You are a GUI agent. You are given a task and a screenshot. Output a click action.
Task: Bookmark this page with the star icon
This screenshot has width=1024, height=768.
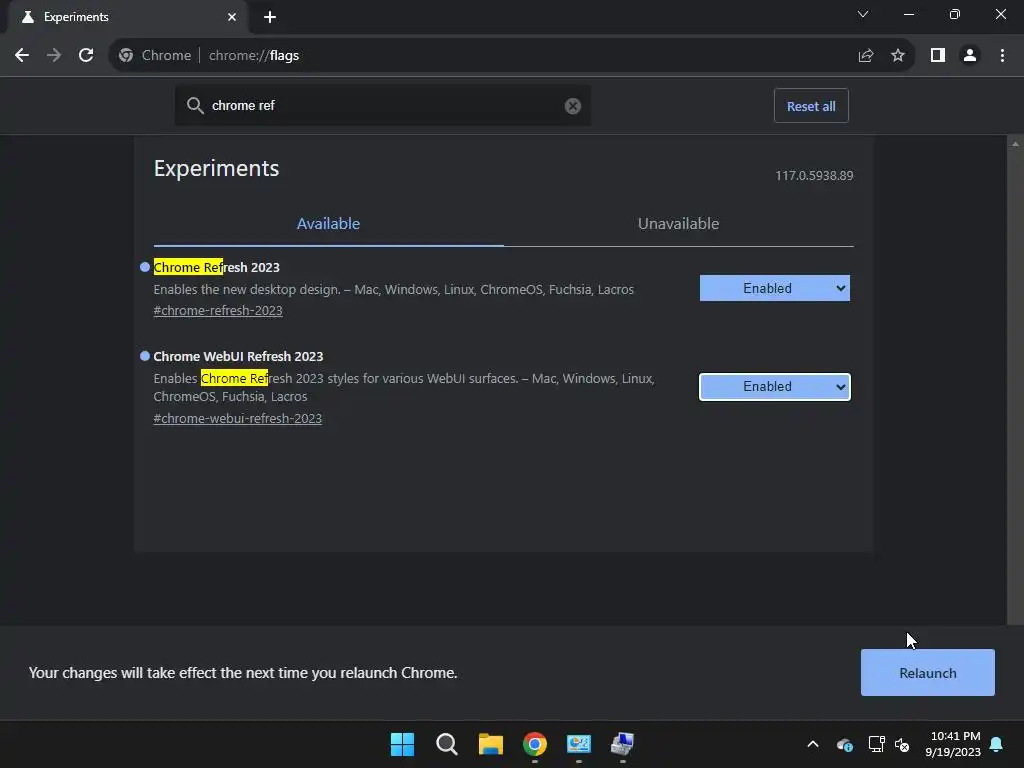coord(898,56)
